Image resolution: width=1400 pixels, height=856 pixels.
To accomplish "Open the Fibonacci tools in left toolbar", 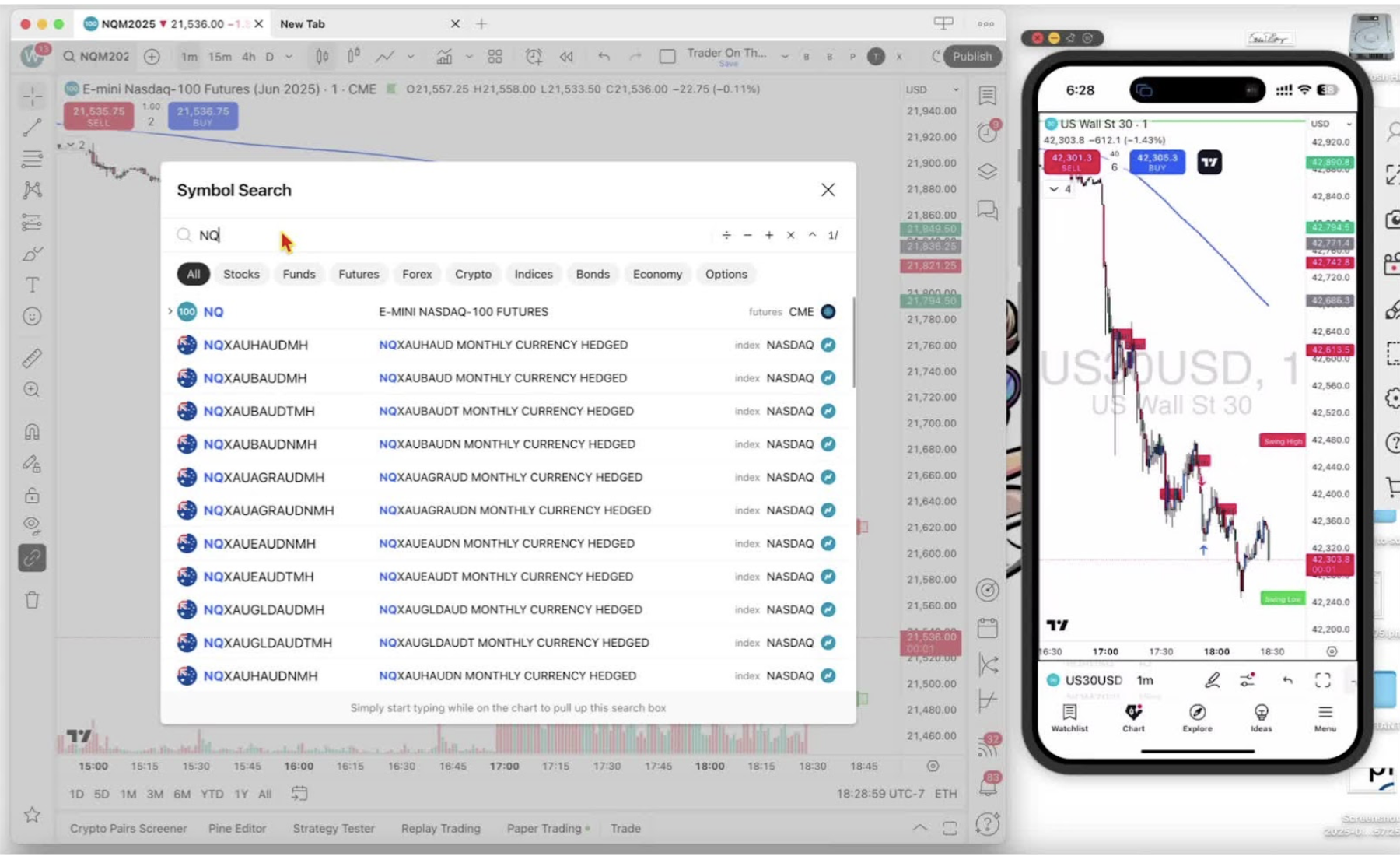I will click(x=32, y=159).
